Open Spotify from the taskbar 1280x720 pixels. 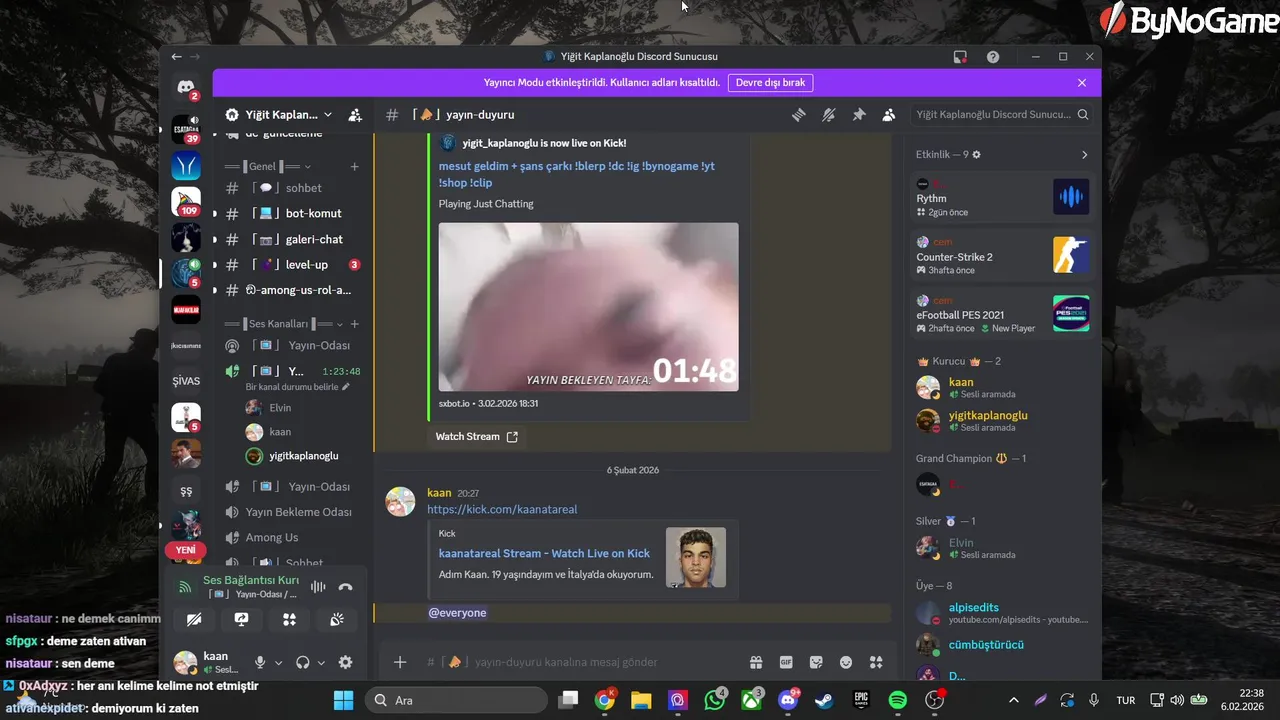tap(898, 700)
